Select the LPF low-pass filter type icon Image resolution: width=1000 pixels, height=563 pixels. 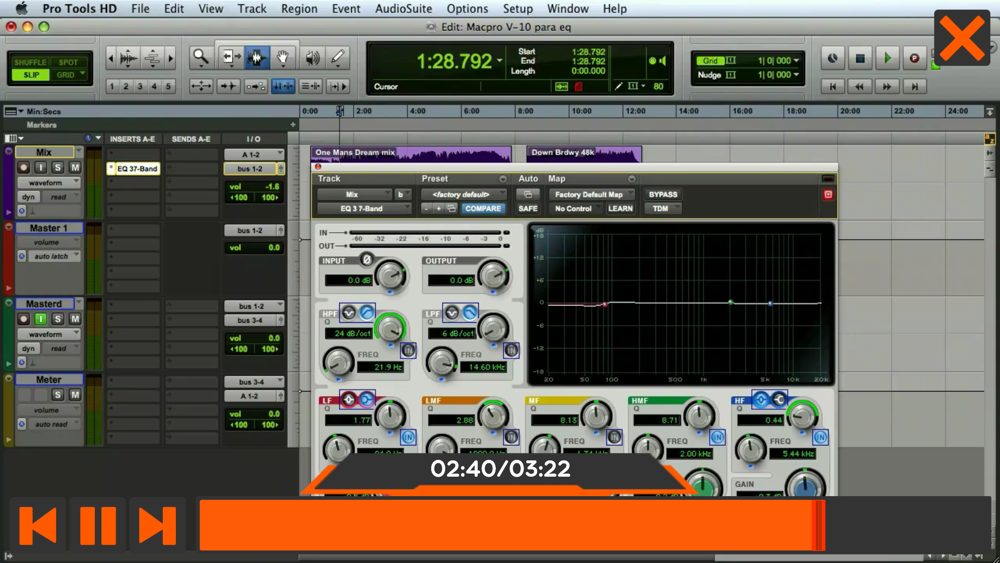tap(469, 312)
